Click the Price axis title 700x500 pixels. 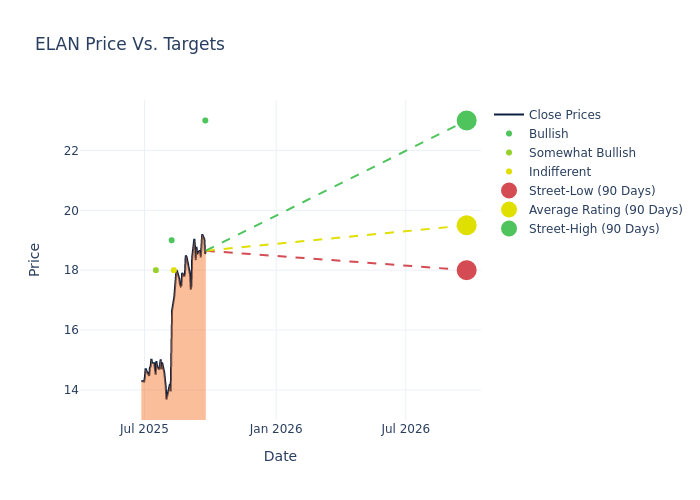coord(35,259)
